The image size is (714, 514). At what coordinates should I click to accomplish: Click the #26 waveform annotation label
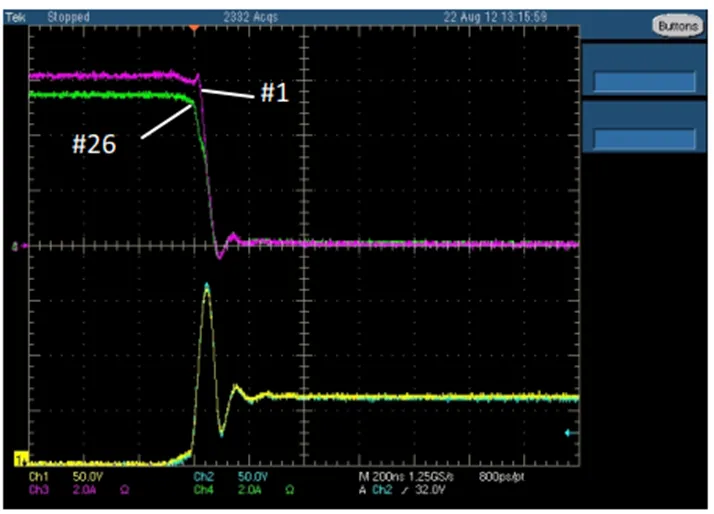point(93,144)
